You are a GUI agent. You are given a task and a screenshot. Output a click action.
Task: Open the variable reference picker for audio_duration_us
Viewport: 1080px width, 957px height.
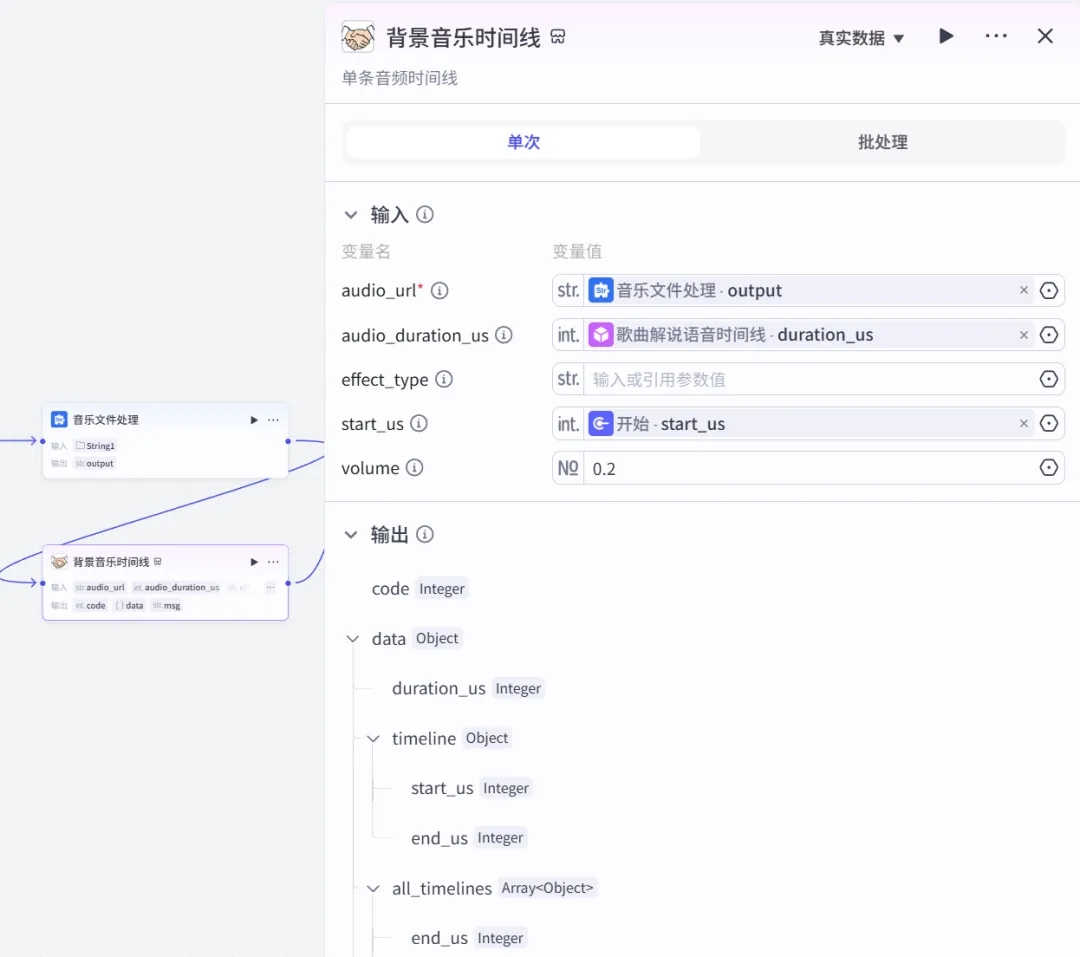pyautogui.click(x=1048, y=335)
